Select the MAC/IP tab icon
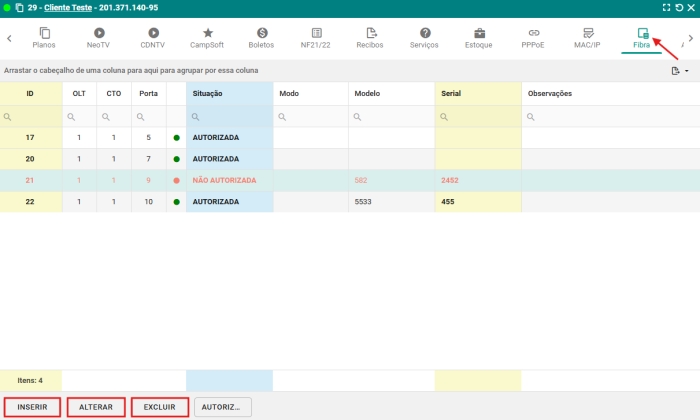The image size is (700, 420). click(x=588, y=33)
